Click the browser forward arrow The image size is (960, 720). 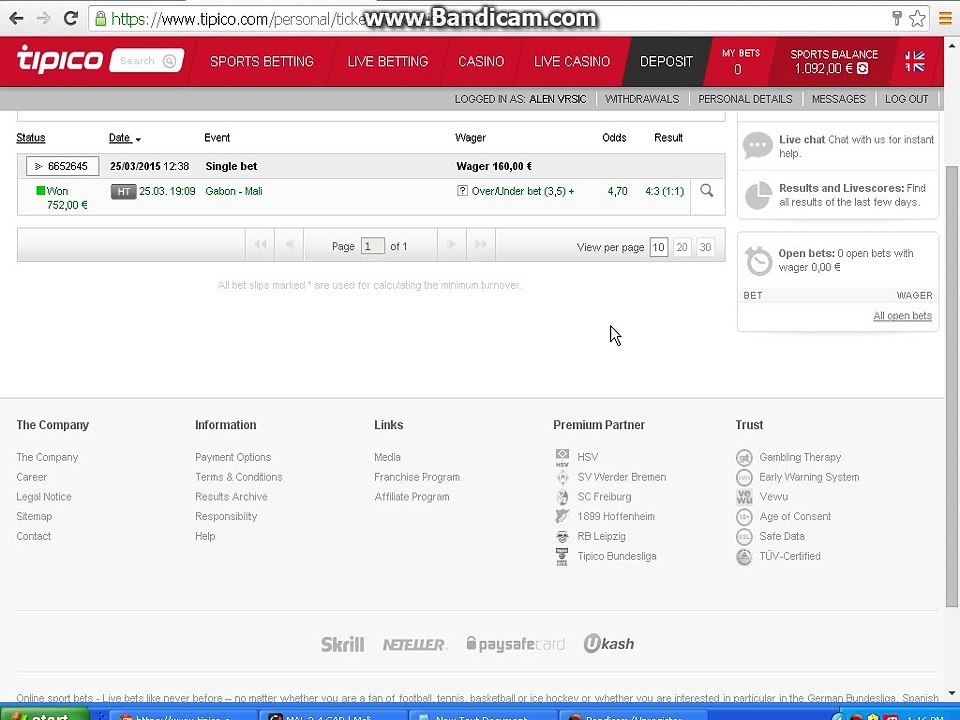43,18
